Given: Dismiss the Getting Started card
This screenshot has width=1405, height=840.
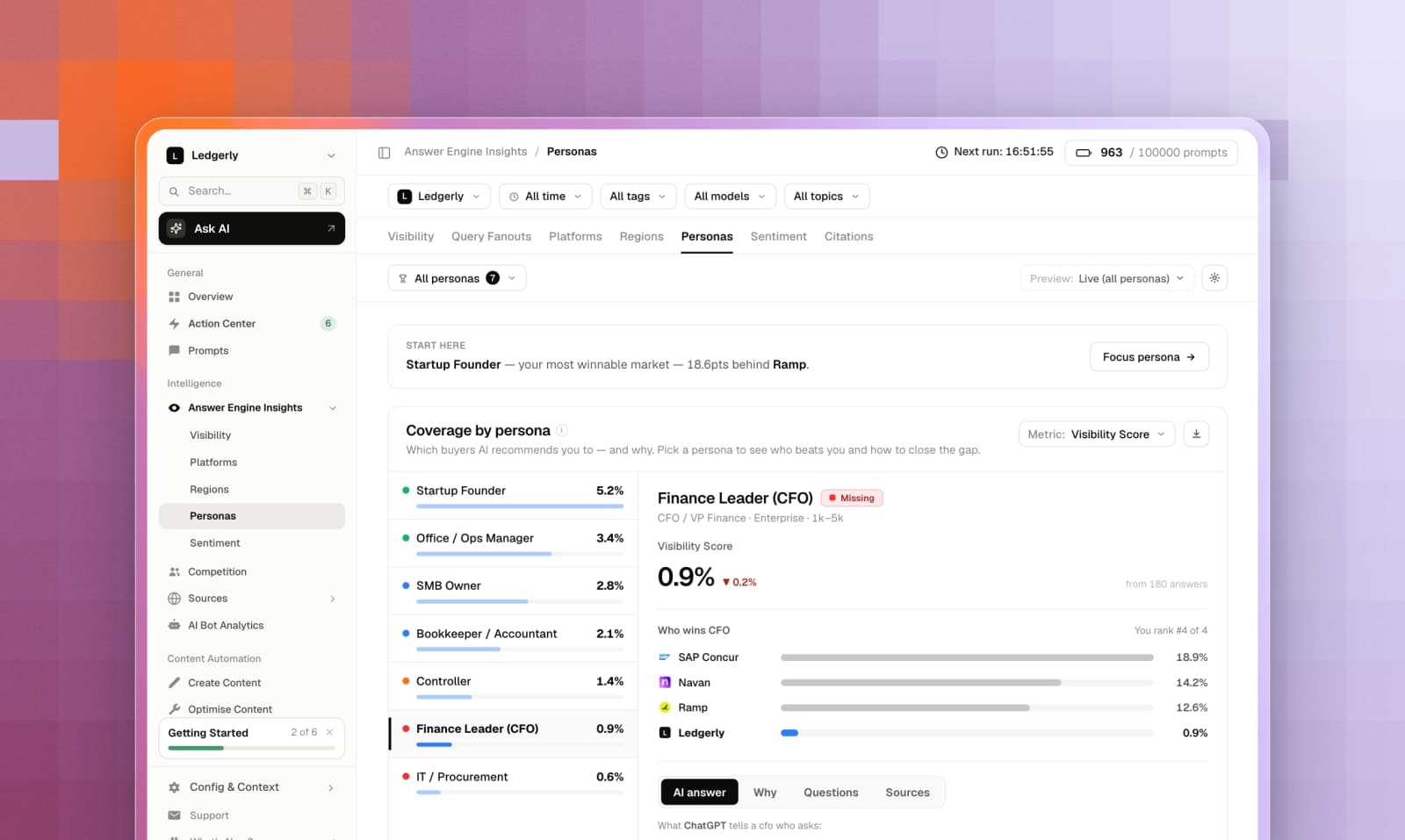Looking at the screenshot, I should [x=329, y=732].
